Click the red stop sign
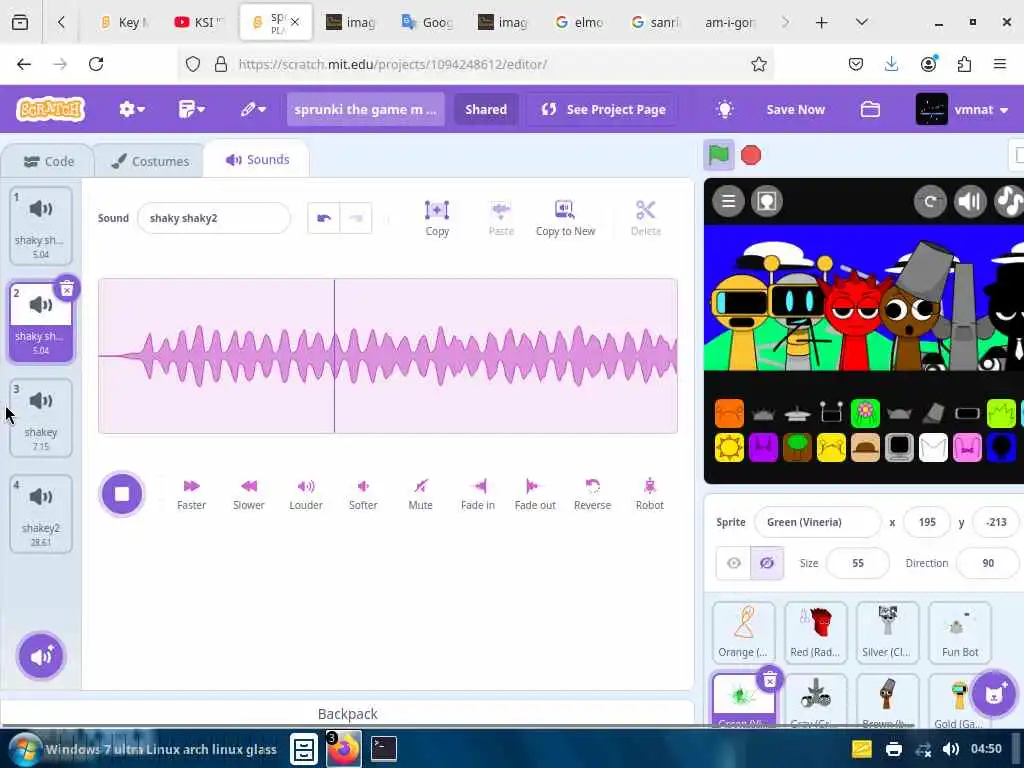 pos(751,155)
